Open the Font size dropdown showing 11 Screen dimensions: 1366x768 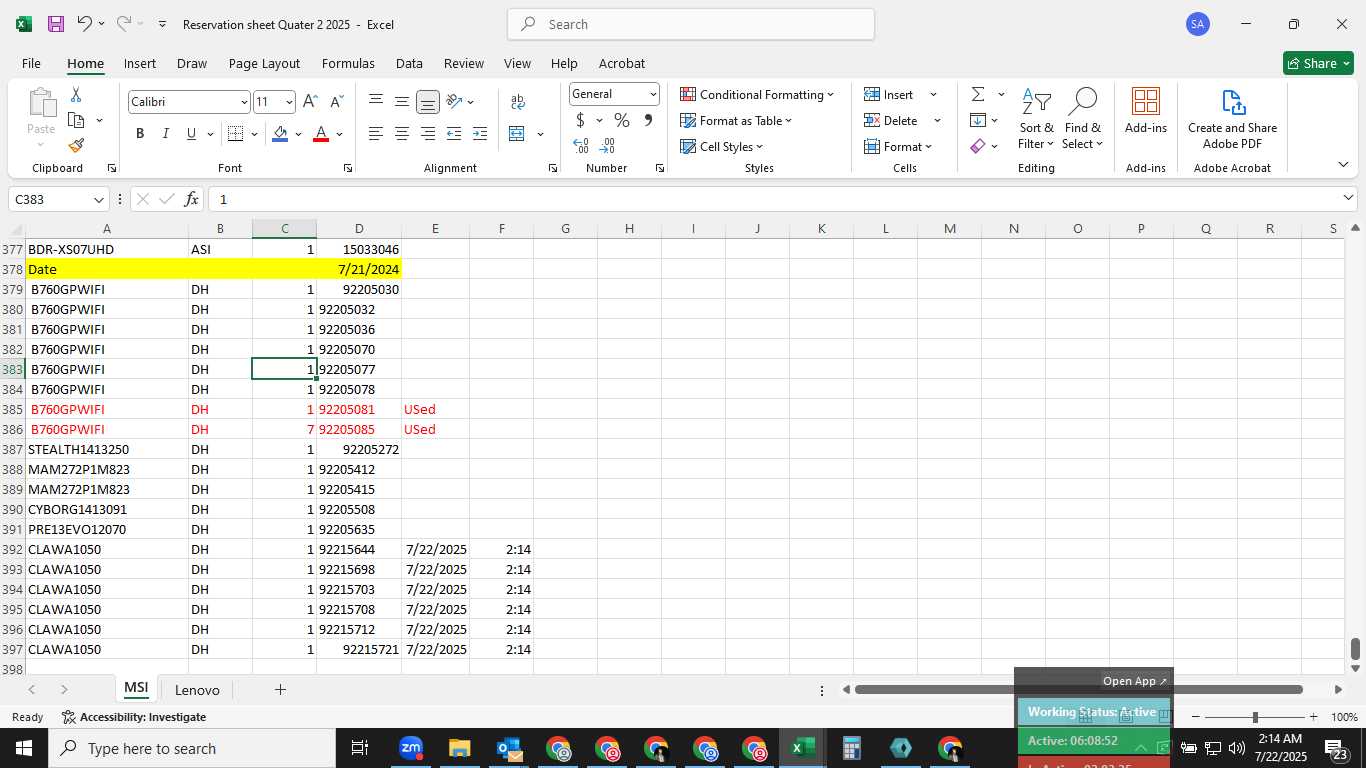[x=289, y=102]
